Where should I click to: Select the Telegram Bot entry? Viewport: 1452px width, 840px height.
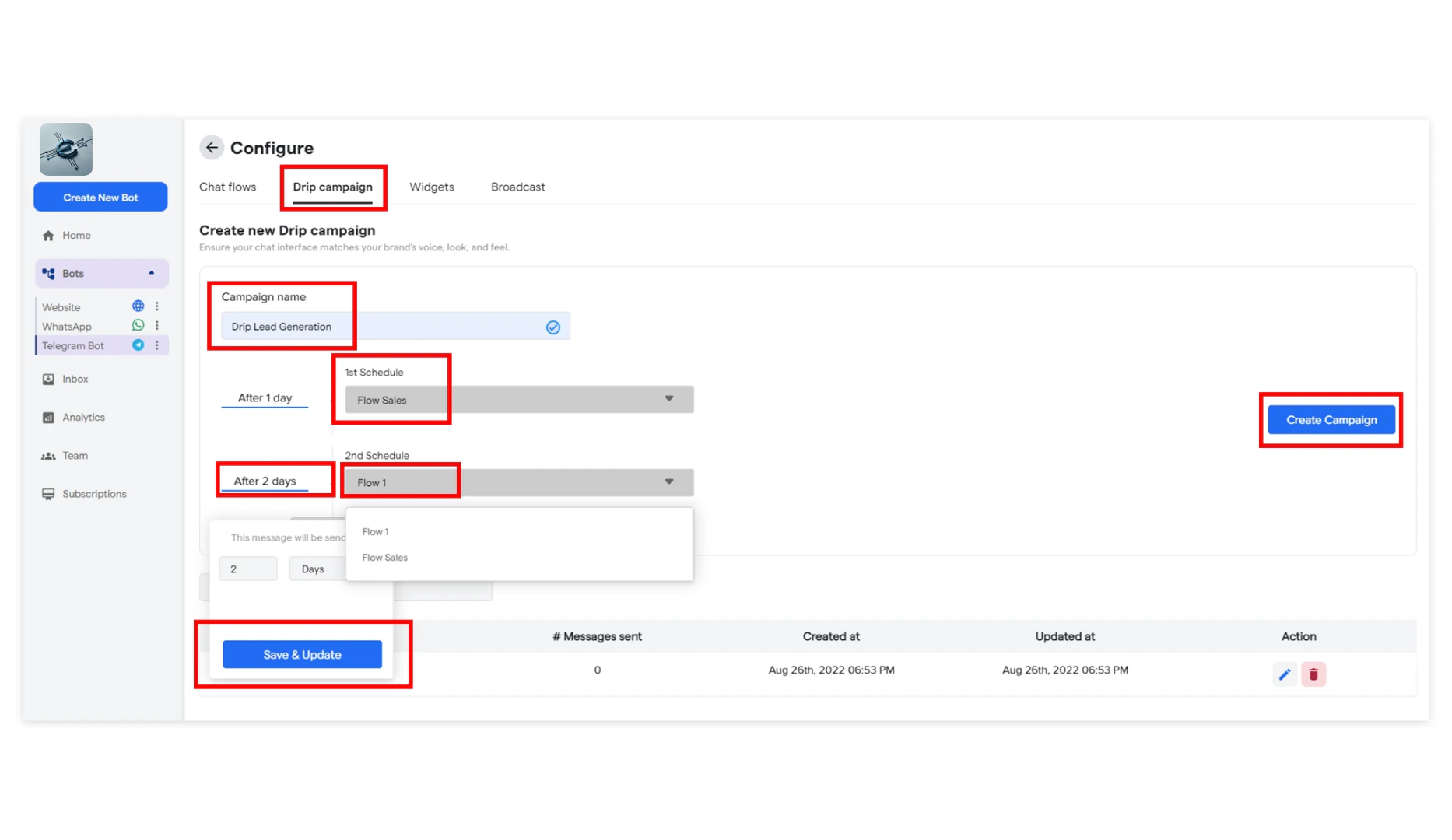pyautogui.click(x=73, y=346)
